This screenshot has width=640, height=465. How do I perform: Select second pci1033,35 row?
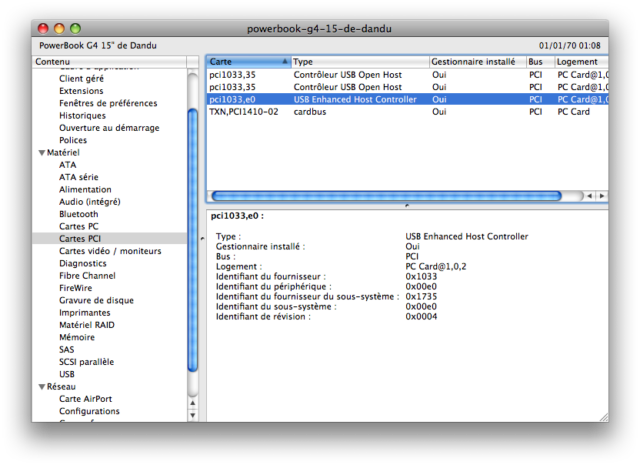pos(407,87)
